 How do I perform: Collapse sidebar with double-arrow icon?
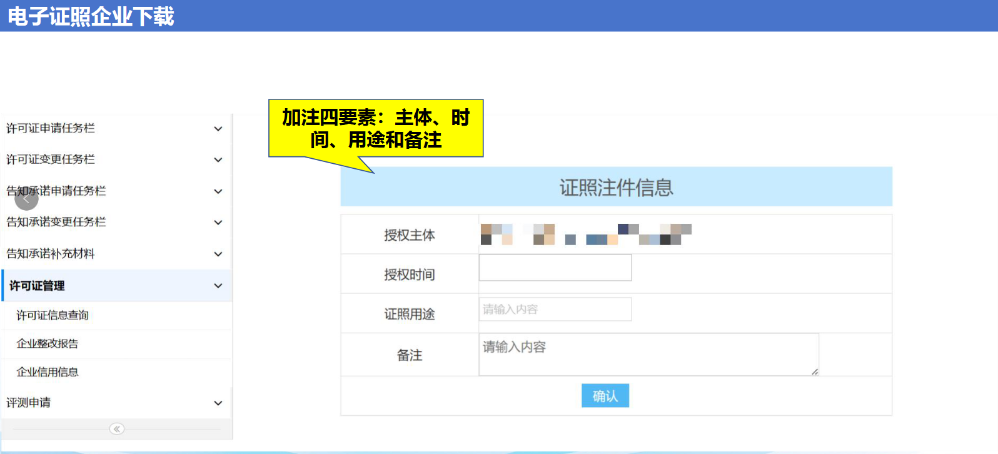[117, 429]
